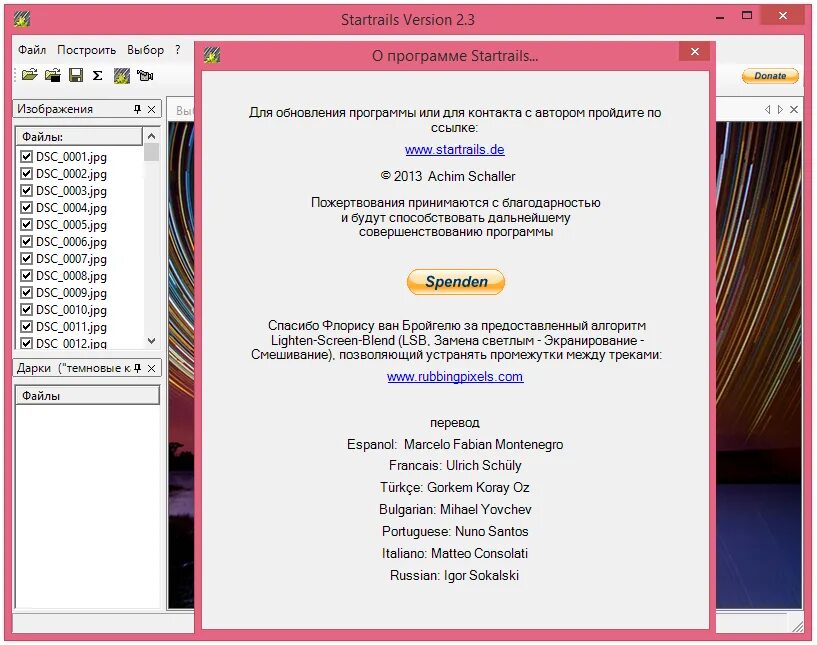Close the image view tab
The image size is (817, 645).
click(x=794, y=109)
